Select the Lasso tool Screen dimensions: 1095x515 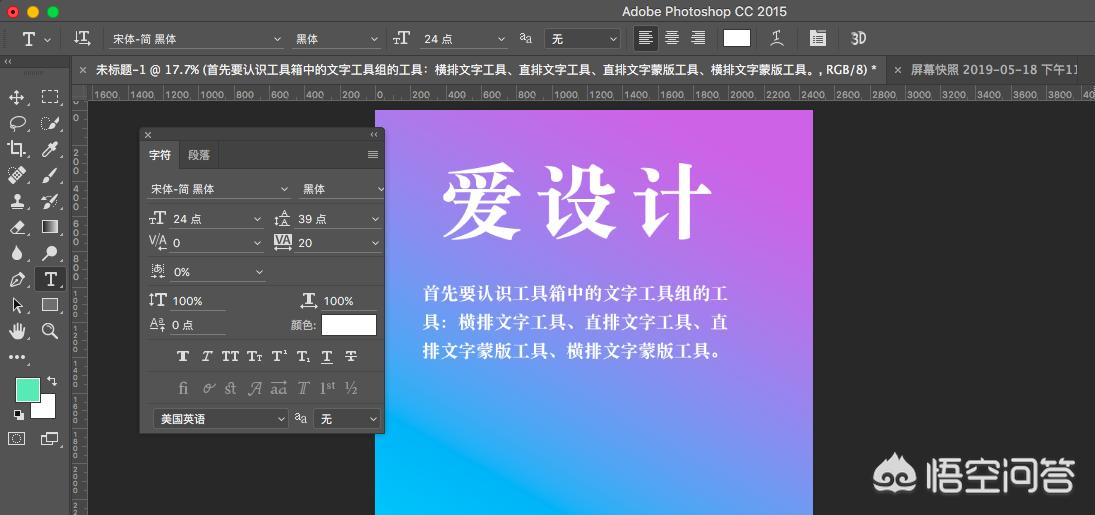tap(17, 124)
